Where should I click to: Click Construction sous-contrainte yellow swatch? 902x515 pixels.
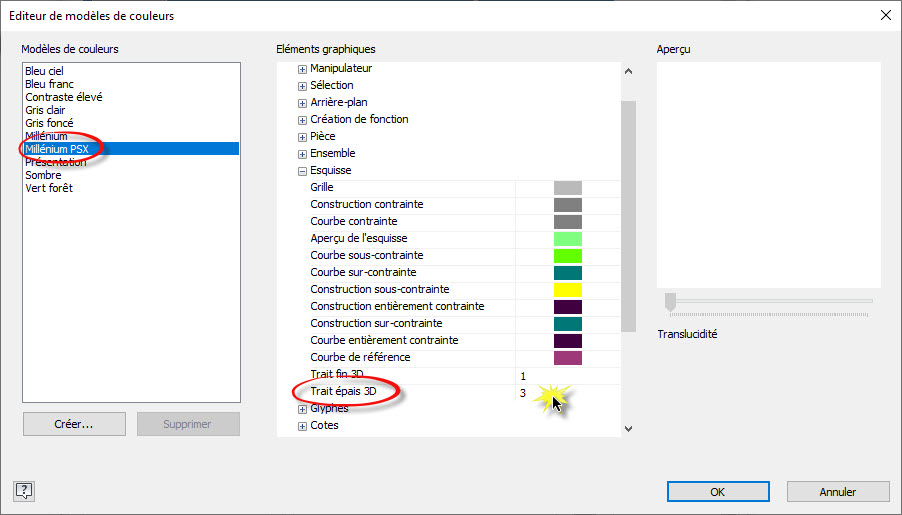point(567,290)
